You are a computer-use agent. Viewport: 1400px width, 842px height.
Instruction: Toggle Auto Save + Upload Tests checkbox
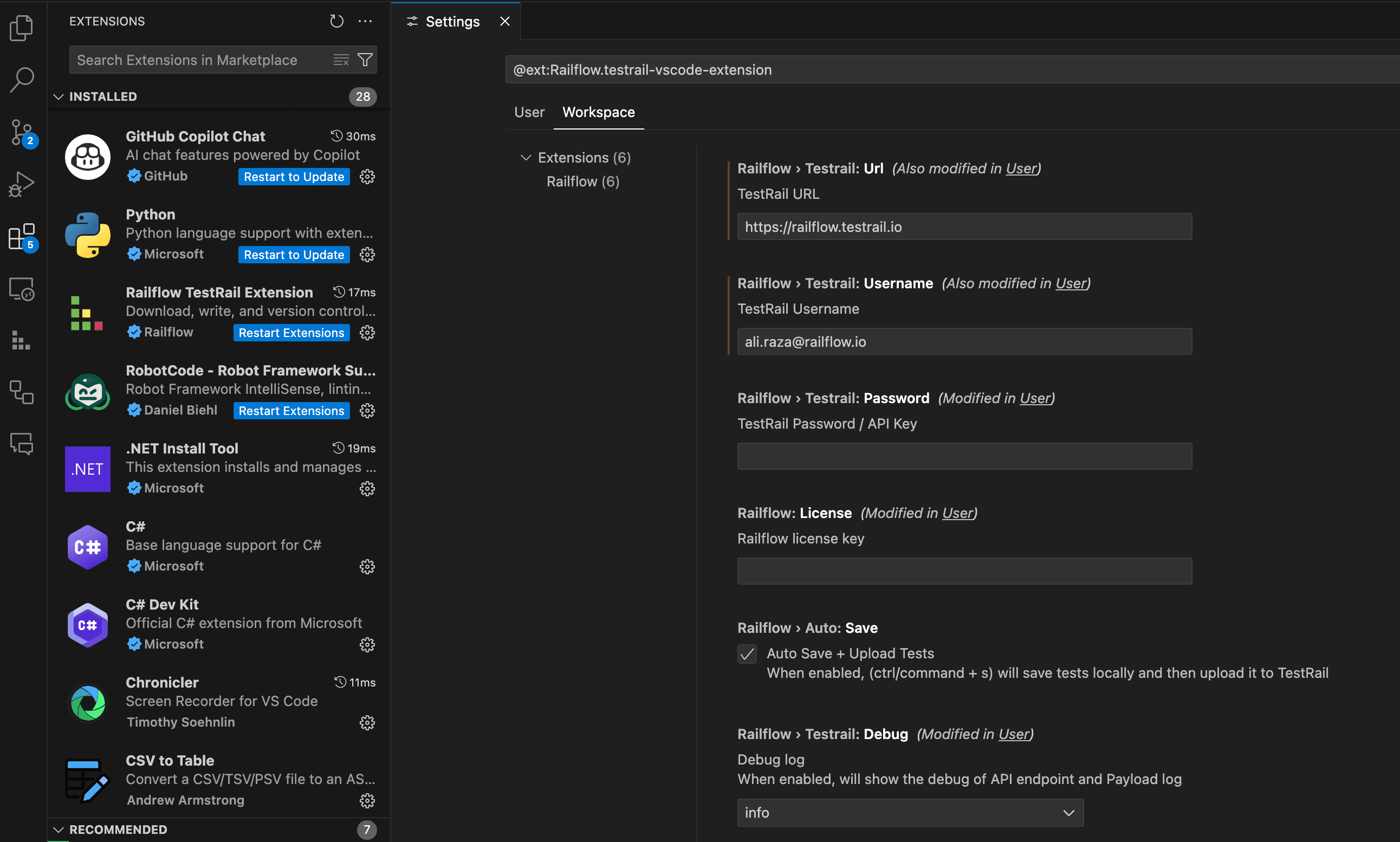point(747,653)
